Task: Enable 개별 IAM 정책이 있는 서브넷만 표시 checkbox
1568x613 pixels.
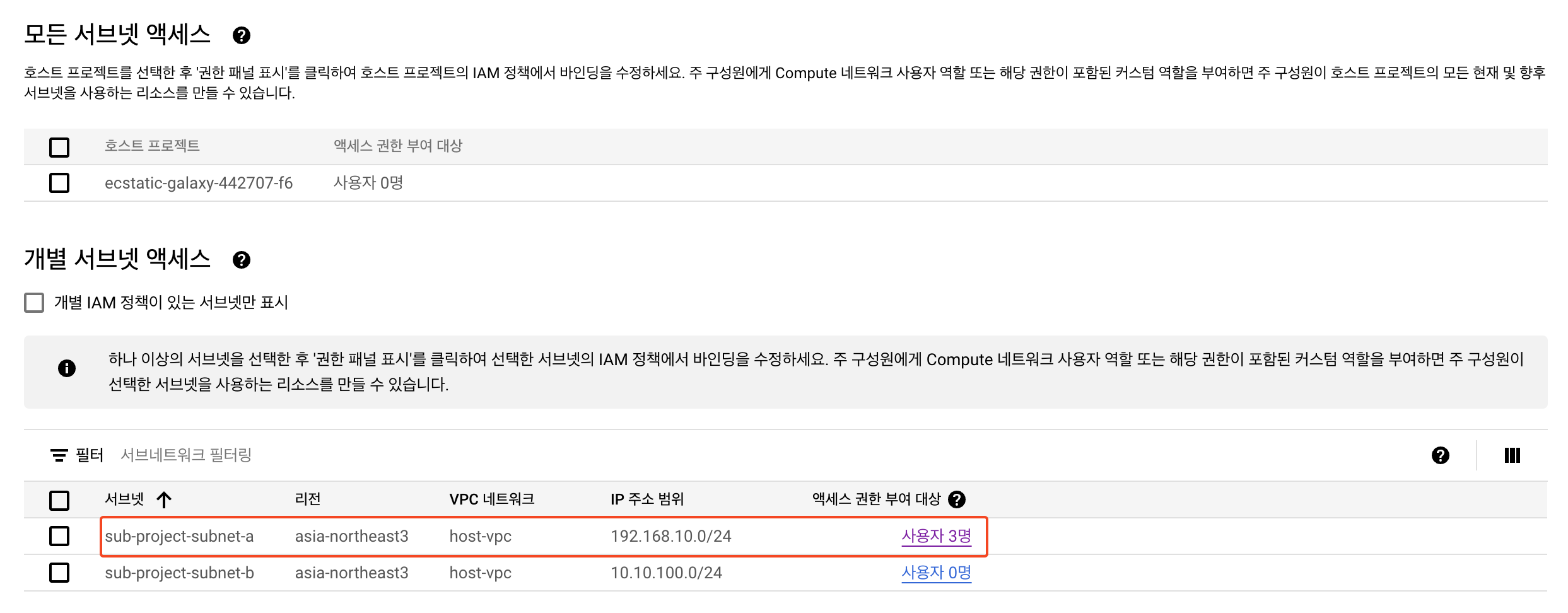Action: pyautogui.click(x=34, y=303)
